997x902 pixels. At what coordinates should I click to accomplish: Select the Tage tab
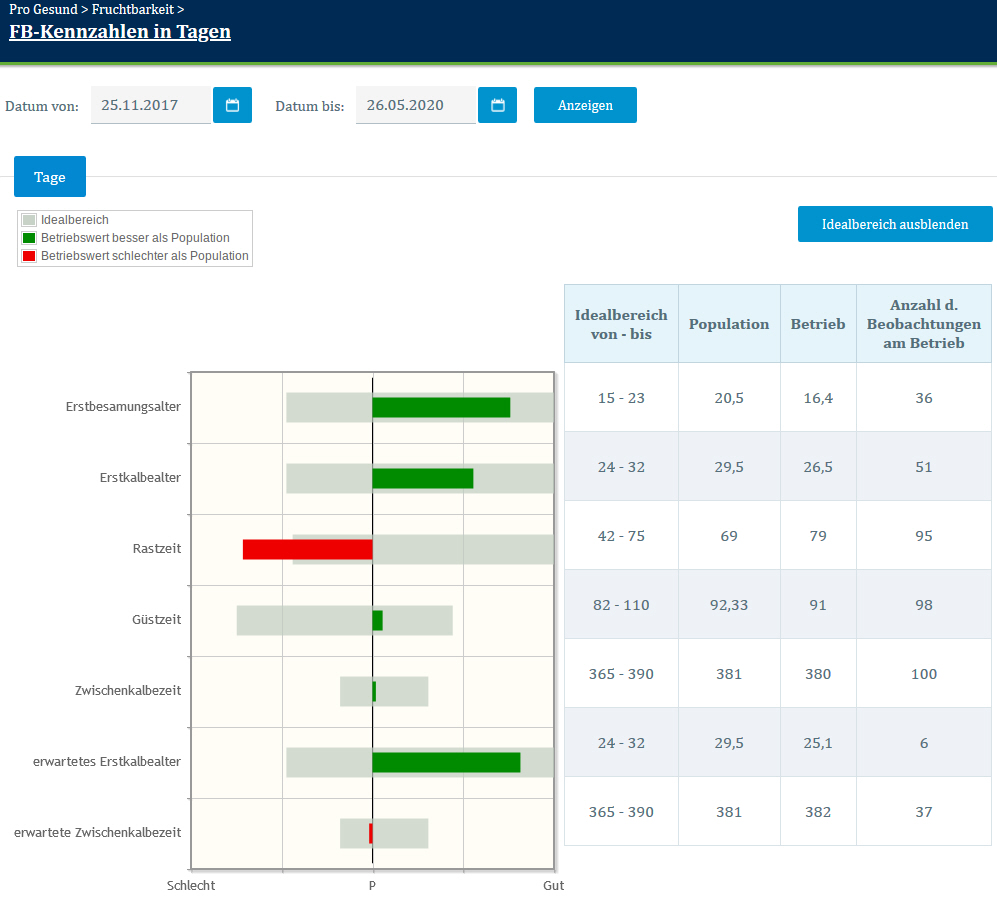[x=50, y=177]
